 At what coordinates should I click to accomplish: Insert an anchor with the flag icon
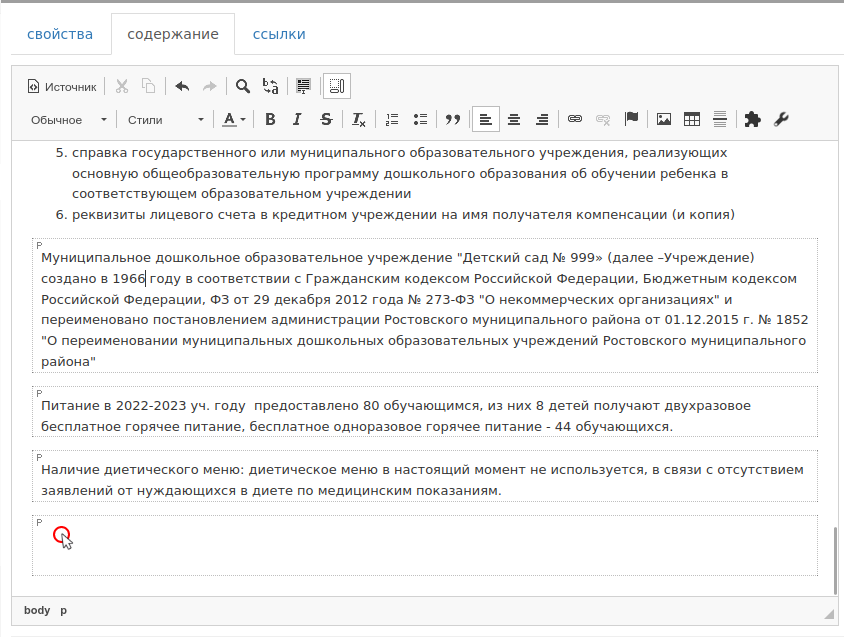point(631,120)
